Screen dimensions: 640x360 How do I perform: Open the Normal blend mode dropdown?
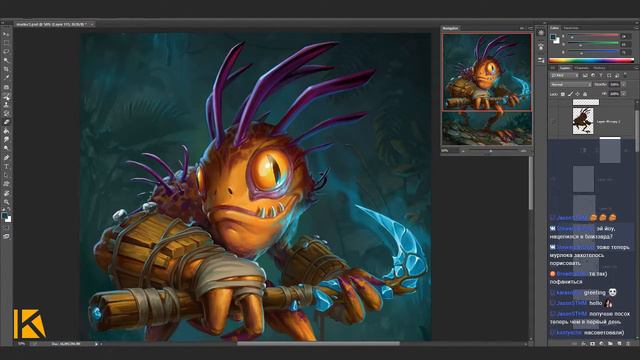(570, 84)
